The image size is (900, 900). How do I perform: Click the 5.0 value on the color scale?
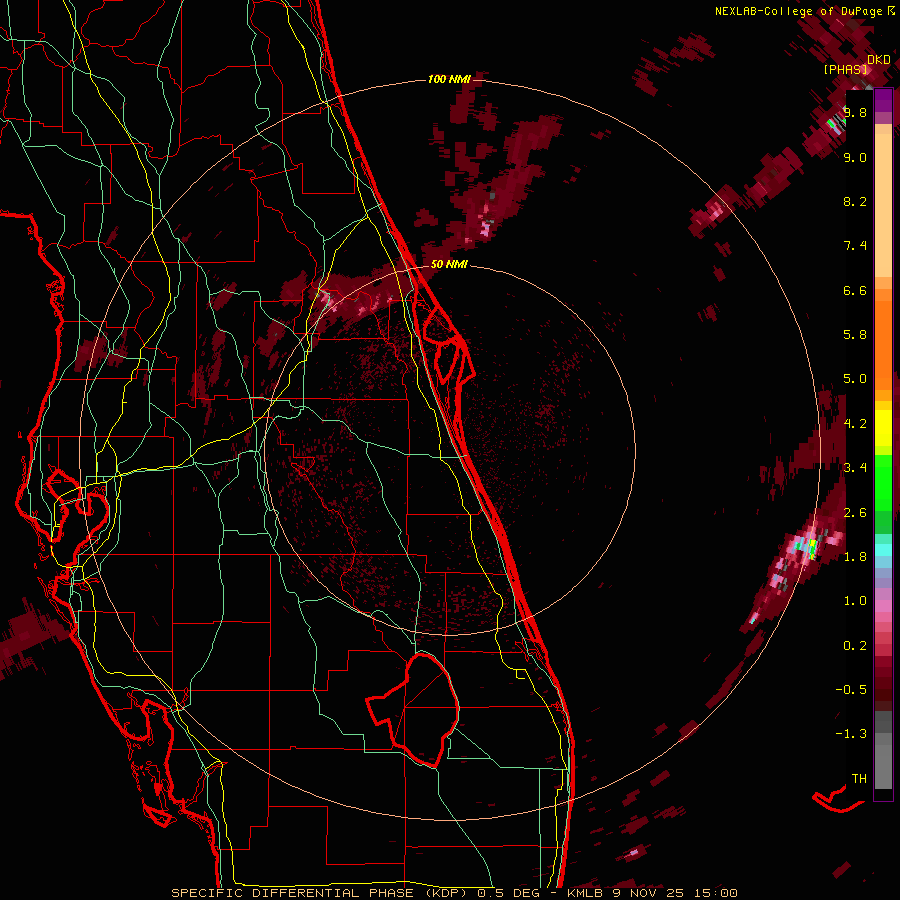855,379
